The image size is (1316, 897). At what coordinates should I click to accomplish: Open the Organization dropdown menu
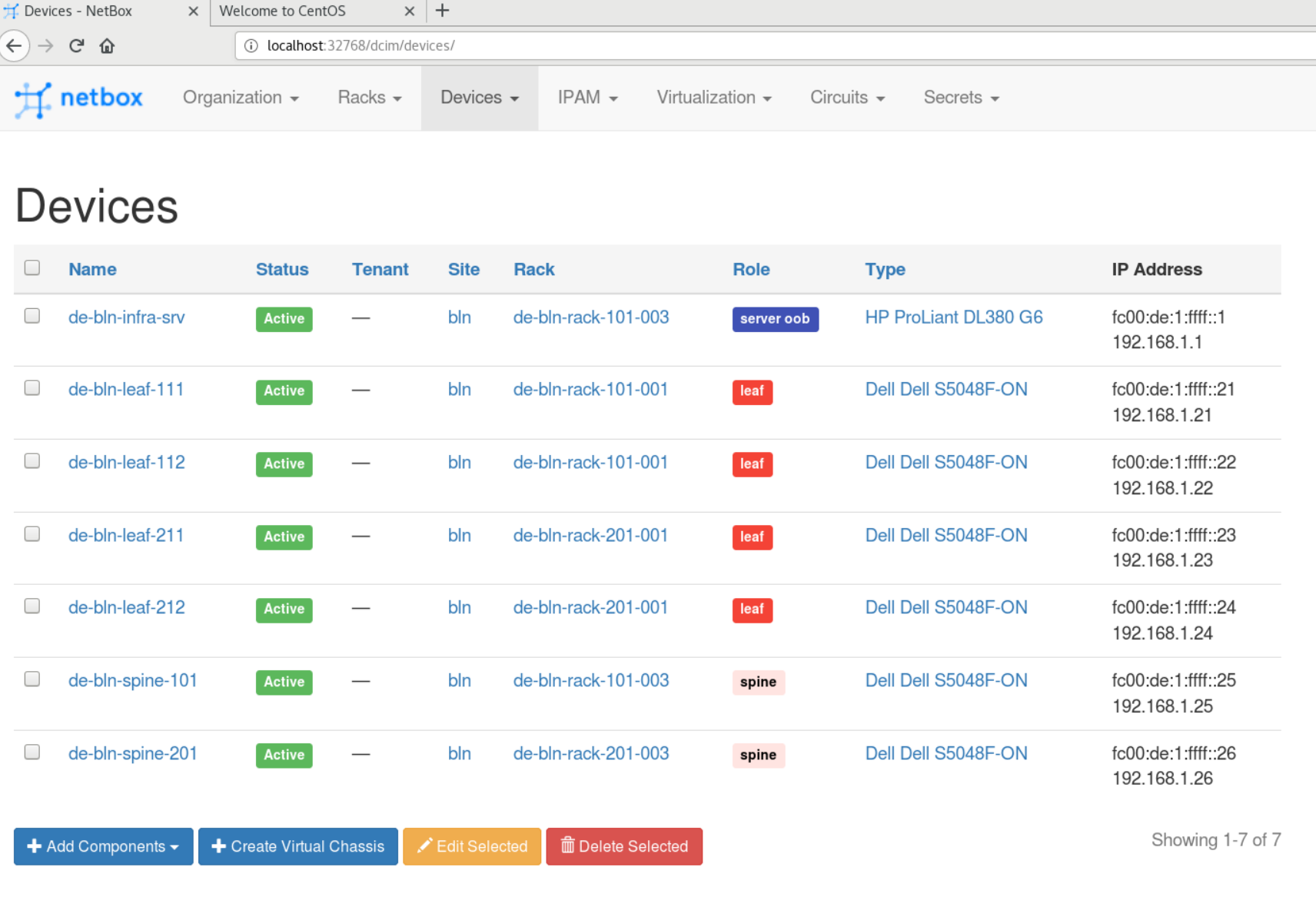[241, 98]
